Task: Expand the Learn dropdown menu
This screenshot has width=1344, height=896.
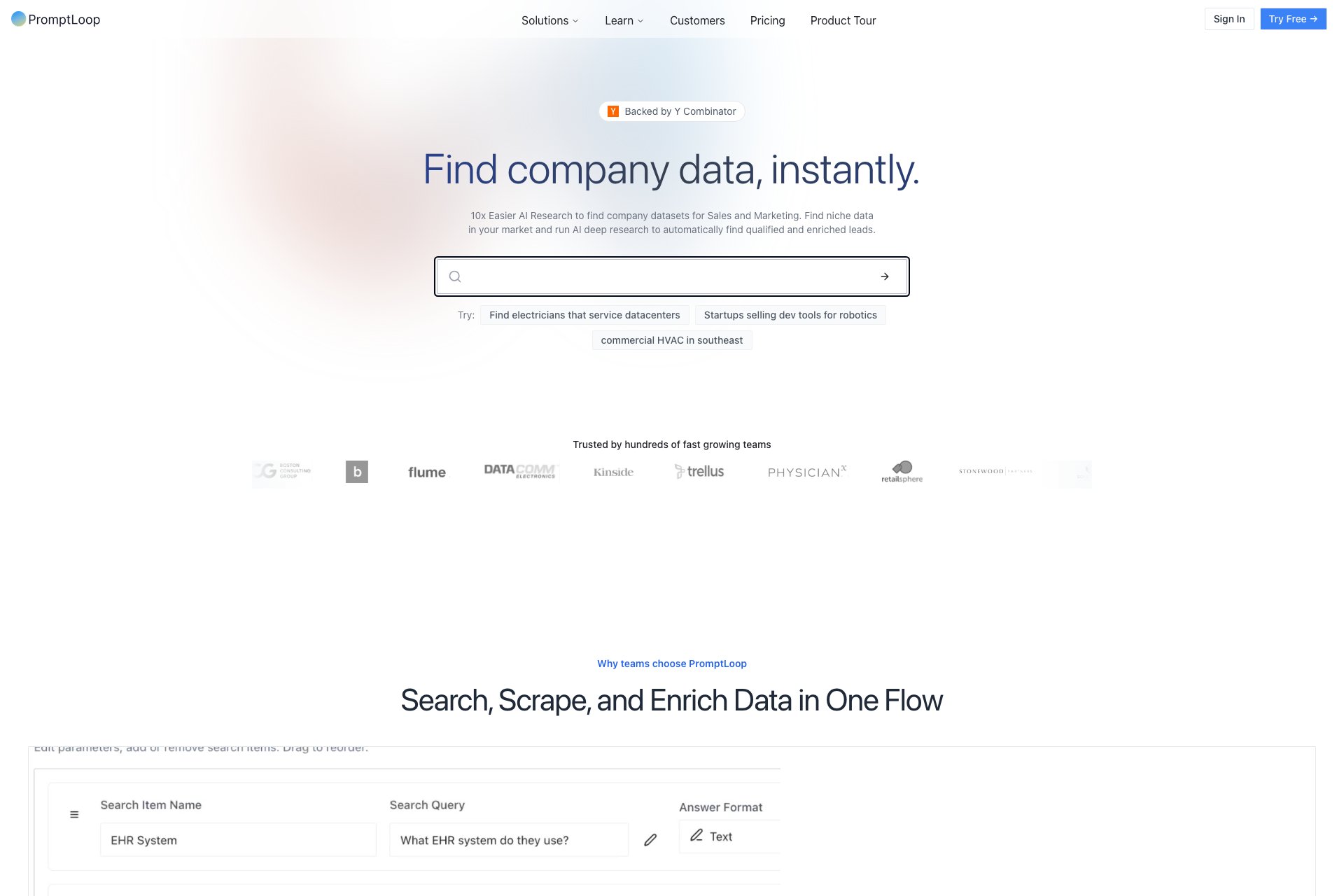Action: (624, 20)
